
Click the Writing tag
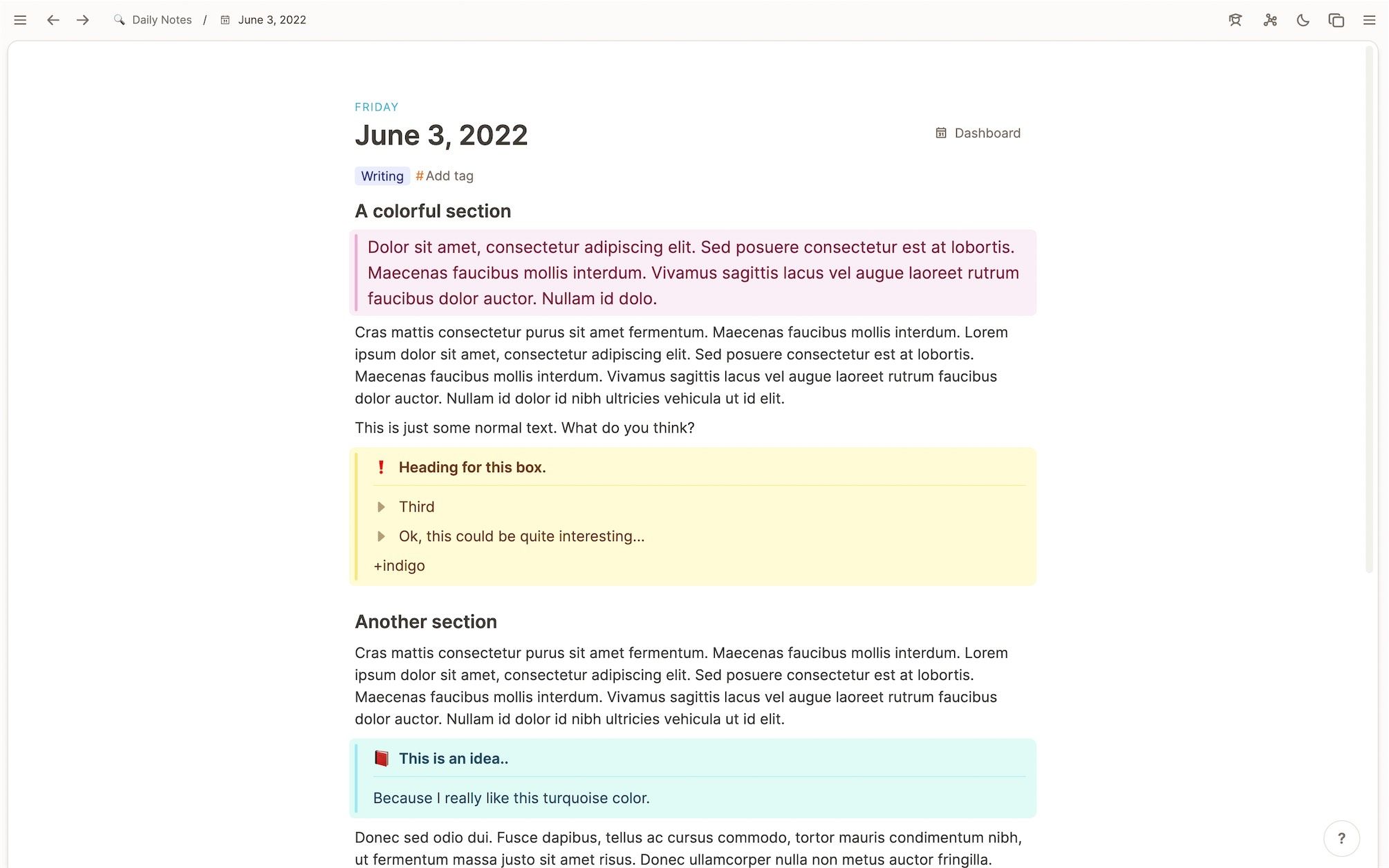(382, 176)
